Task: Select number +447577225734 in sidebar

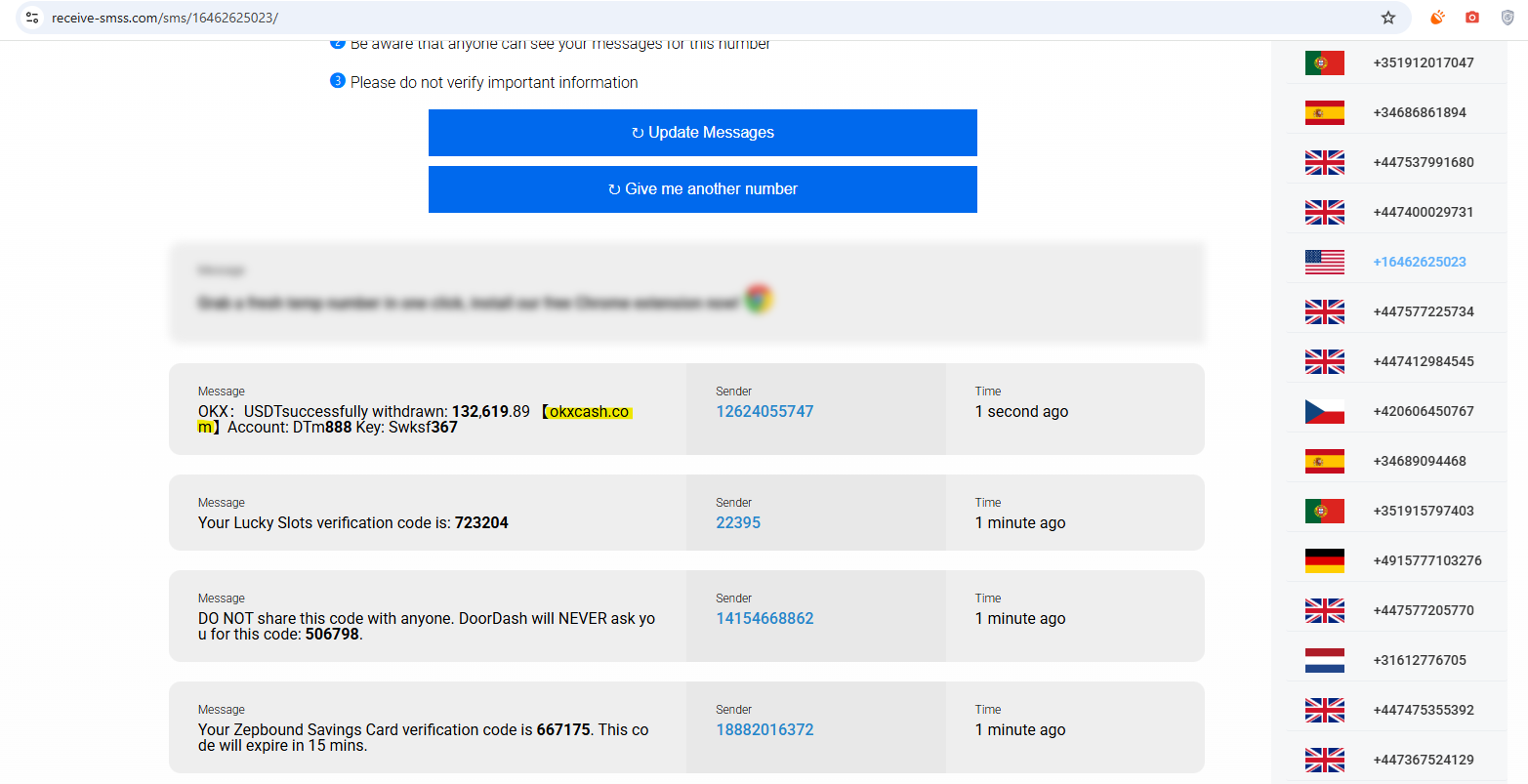Action: (1424, 311)
